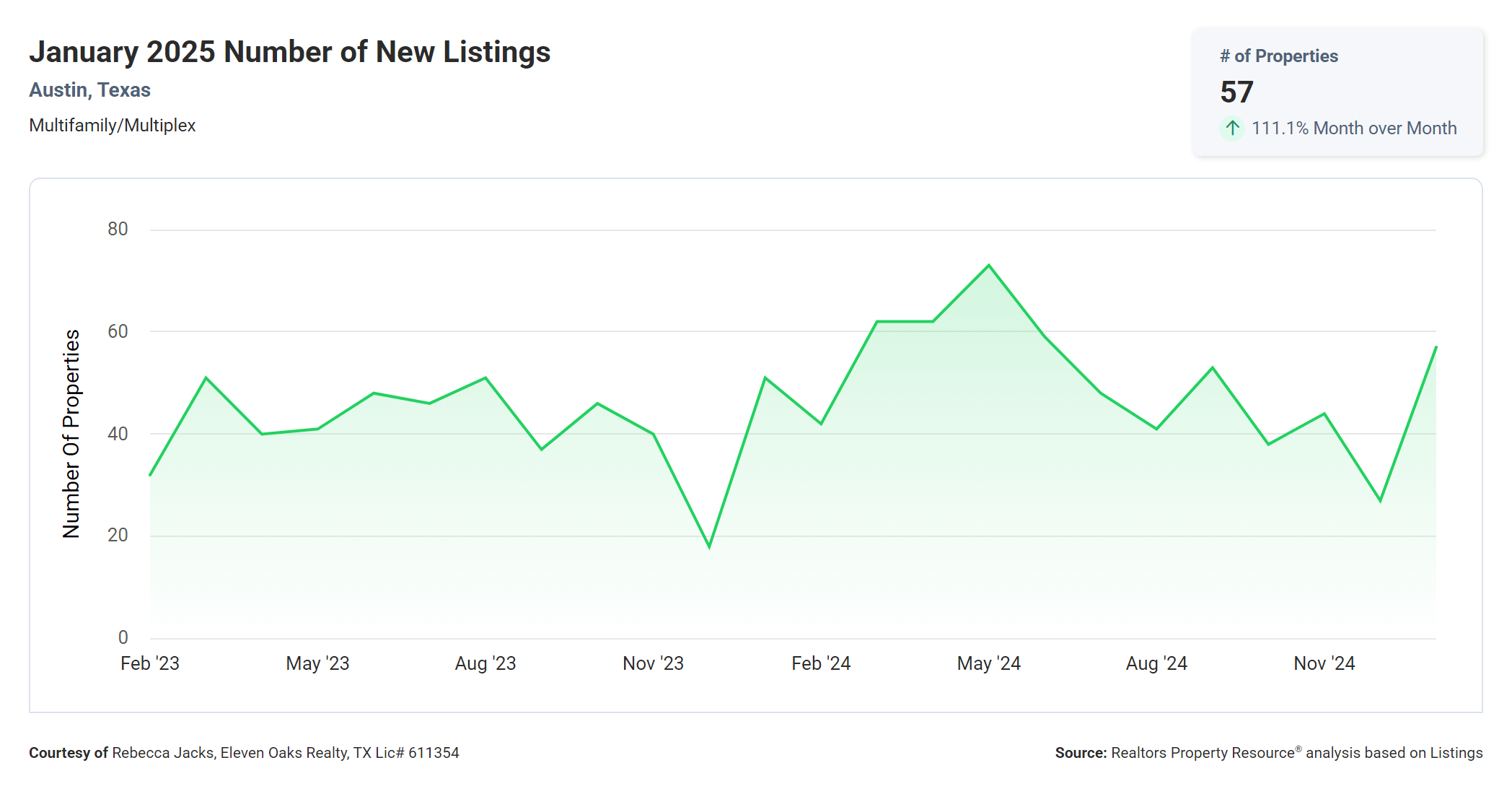Click the Austin, Texas subtitle
The height and width of the screenshot is (794, 1512).
coord(89,90)
